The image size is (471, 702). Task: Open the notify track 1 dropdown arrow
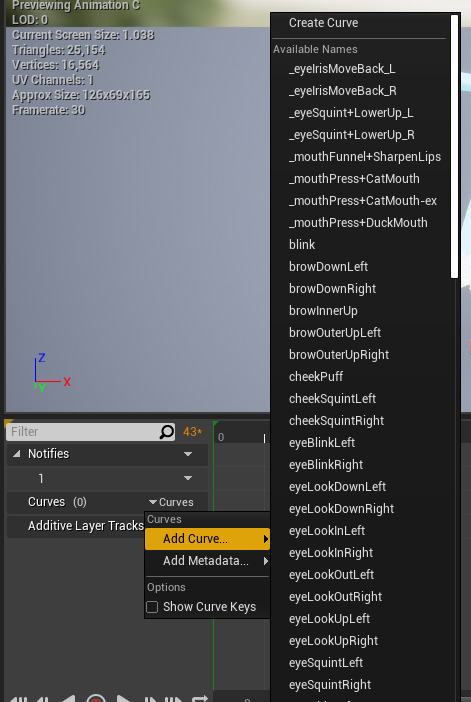[188, 479]
